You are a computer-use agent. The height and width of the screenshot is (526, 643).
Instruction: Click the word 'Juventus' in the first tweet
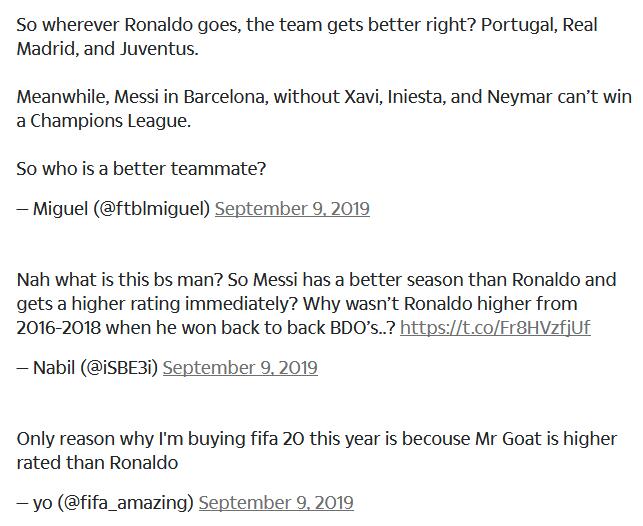[159, 49]
